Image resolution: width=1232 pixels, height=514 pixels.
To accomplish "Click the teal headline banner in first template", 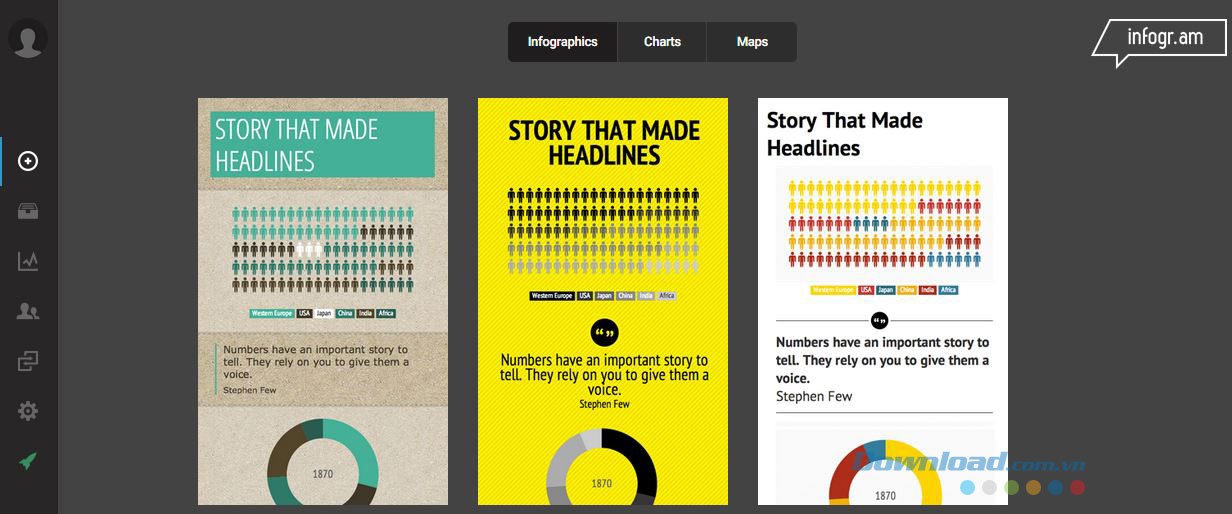I will [323, 144].
